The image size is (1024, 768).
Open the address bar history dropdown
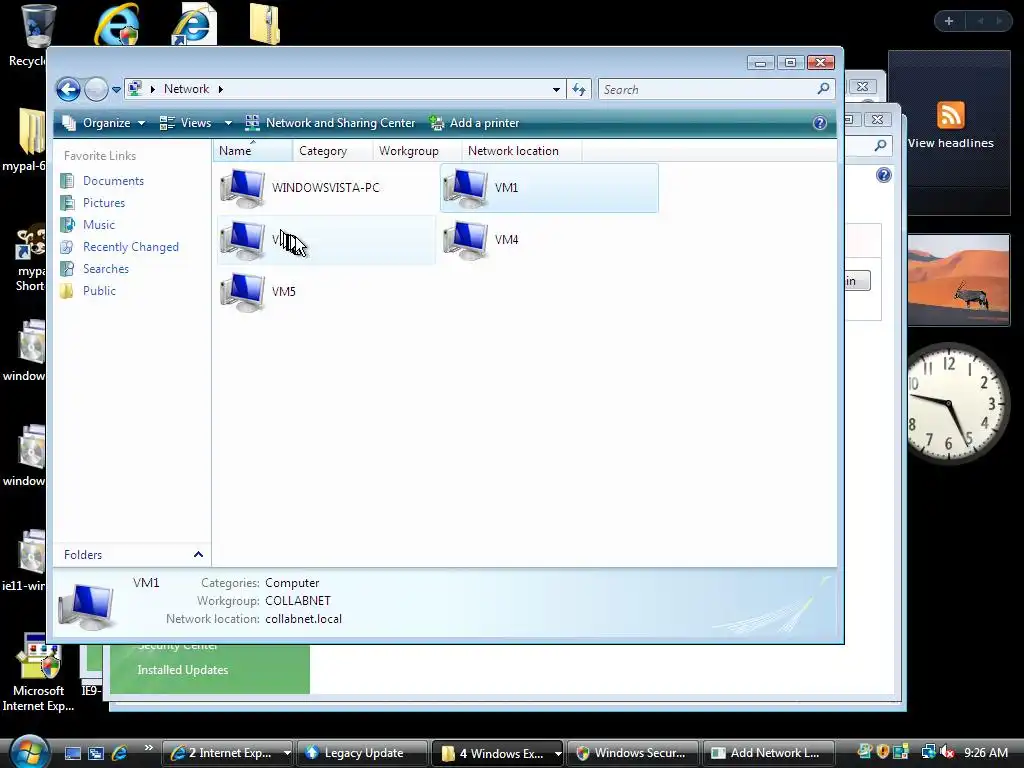click(x=556, y=89)
